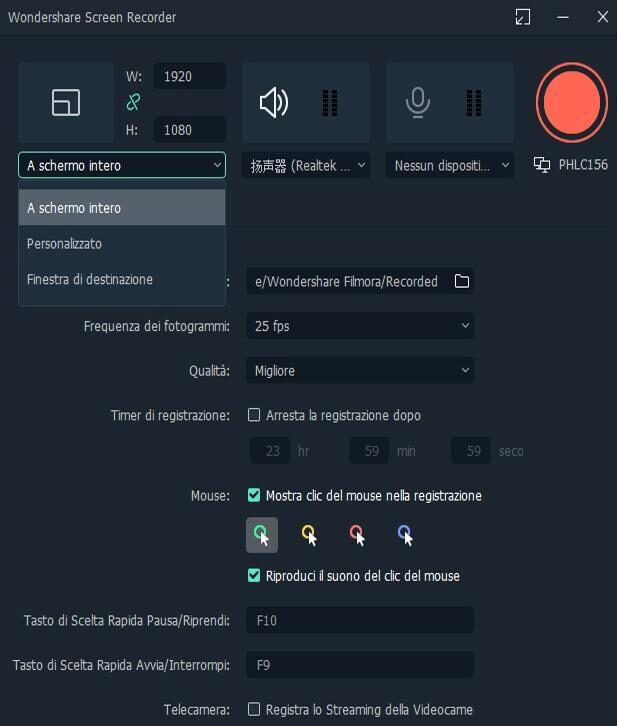Select the red mouse click cursor
The image size is (618, 726).
tap(357, 535)
